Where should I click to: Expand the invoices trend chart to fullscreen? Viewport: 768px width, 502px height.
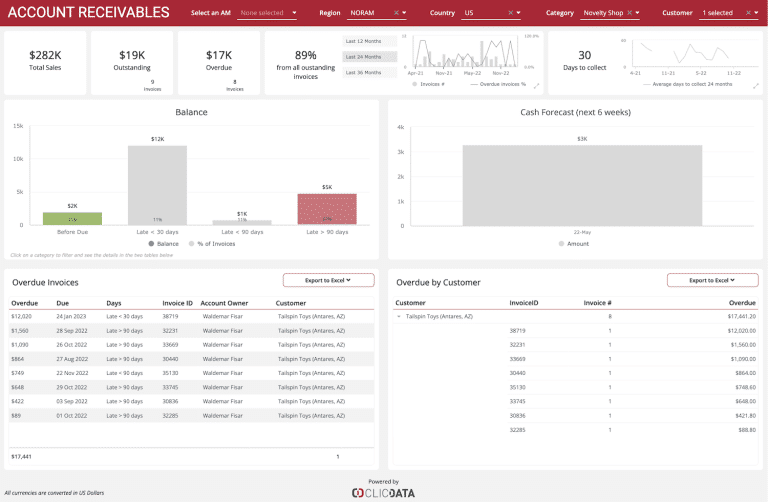(x=537, y=85)
